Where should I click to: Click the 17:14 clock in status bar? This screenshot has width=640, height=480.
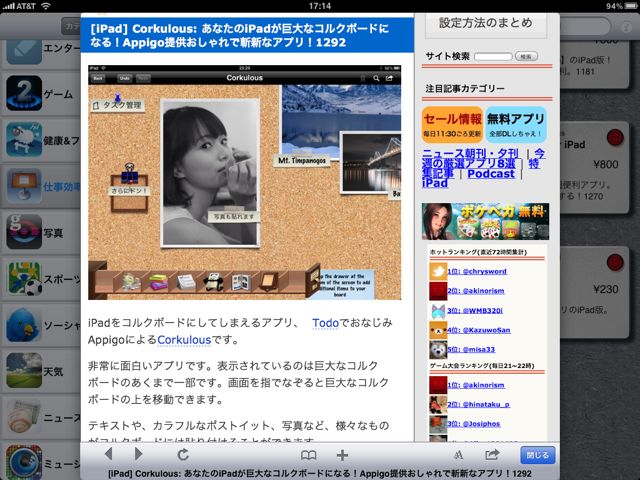click(x=320, y=6)
